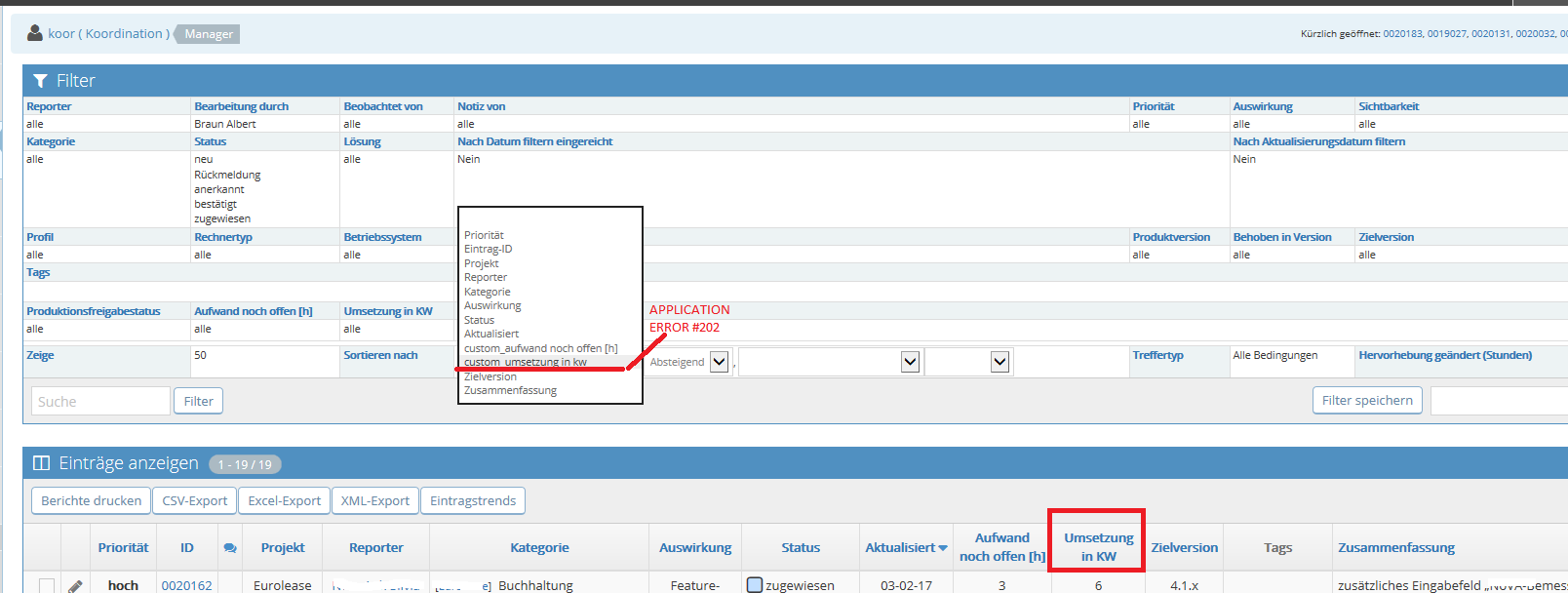Image resolution: width=1568 pixels, height=593 pixels.
Task: Click the zugewiesen status color box
Action: pos(754,585)
